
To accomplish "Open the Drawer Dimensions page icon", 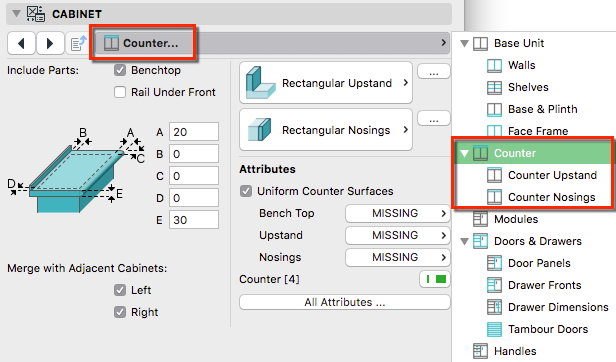I will 494,307.
